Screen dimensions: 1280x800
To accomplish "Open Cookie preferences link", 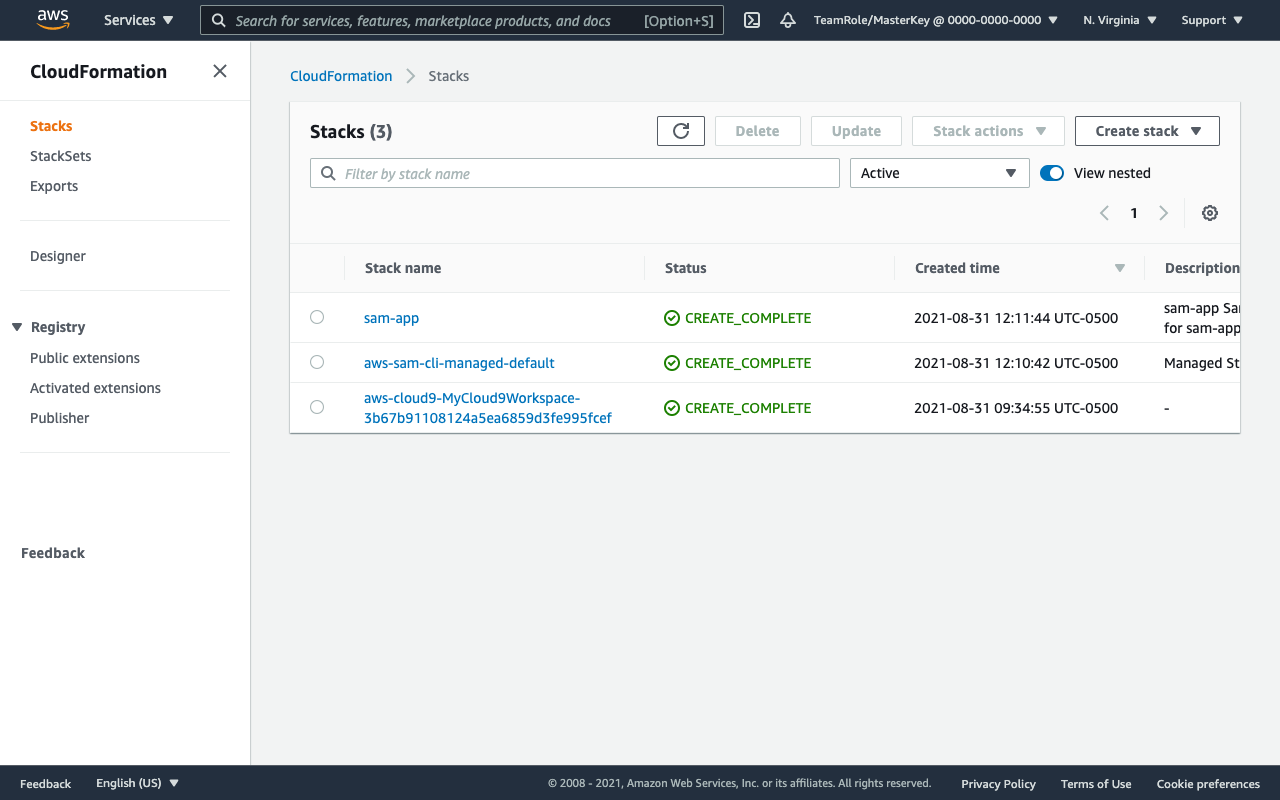I will click(1208, 784).
